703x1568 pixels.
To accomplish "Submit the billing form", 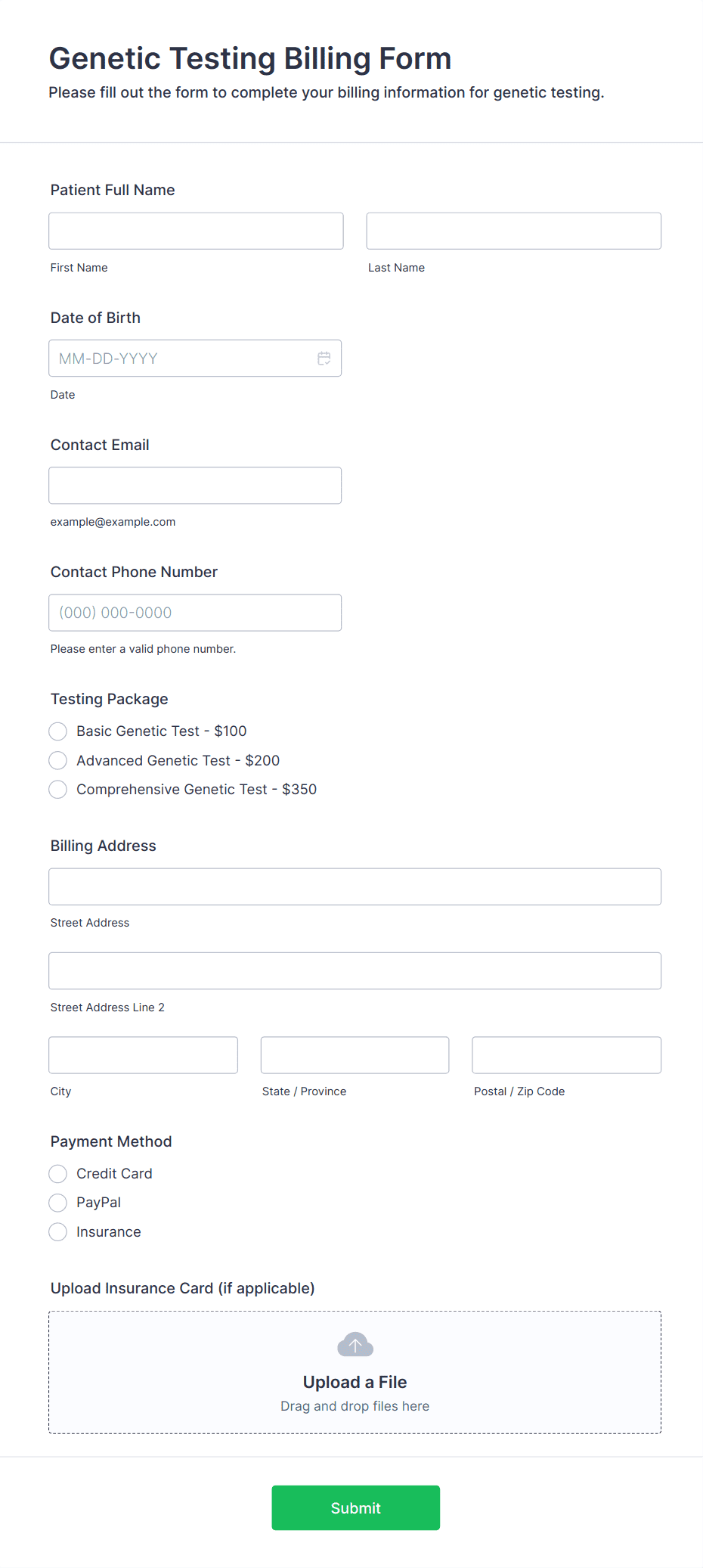I will (355, 1507).
